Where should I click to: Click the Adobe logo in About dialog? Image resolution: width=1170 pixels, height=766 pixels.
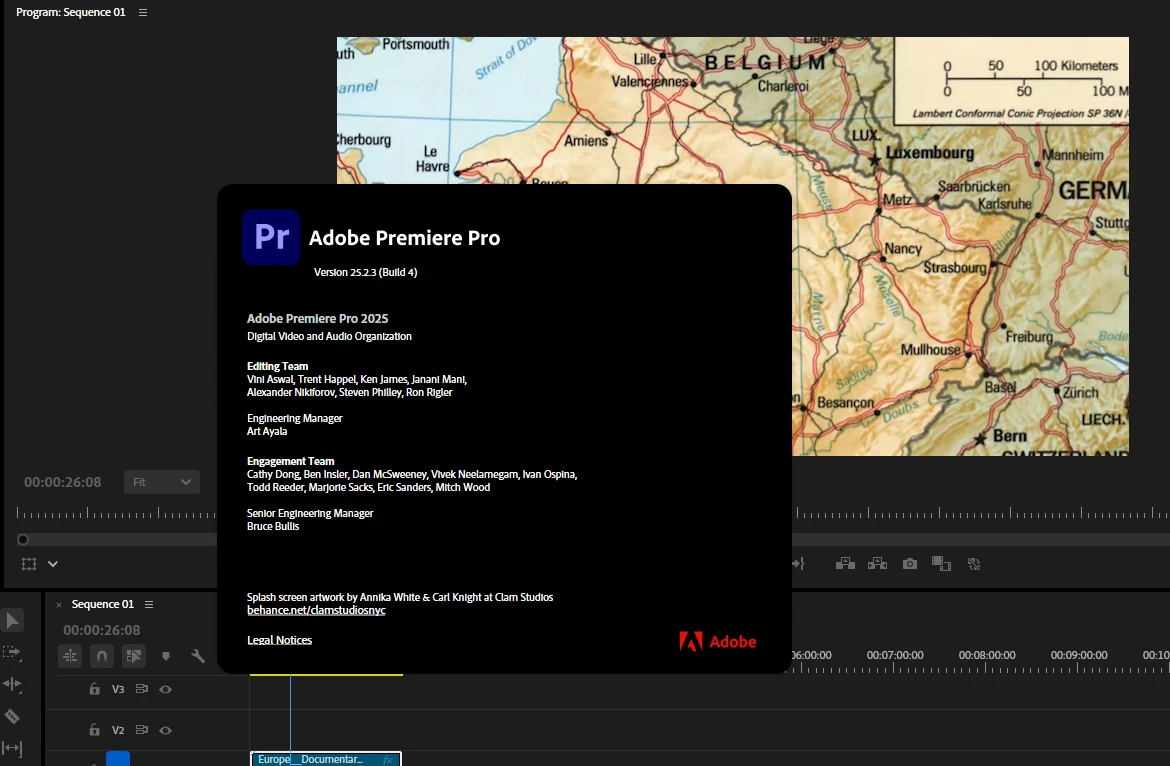[717, 641]
